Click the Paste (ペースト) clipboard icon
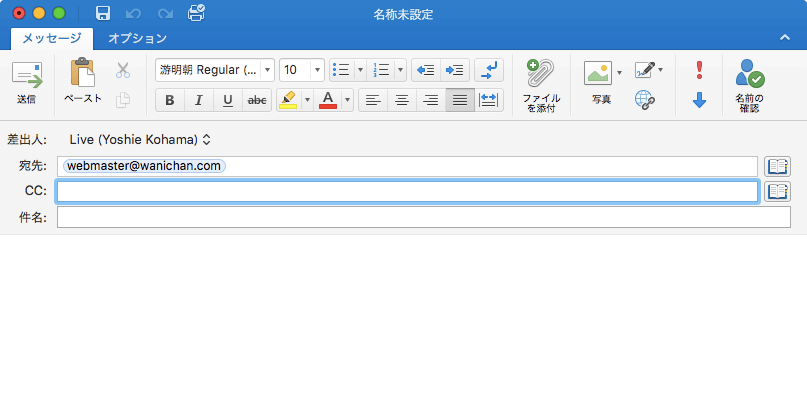This screenshot has height=400, width=807. click(83, 73)
